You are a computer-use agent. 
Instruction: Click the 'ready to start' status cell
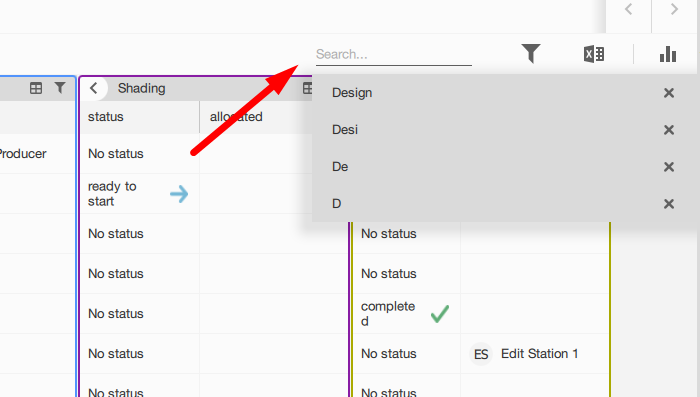point(139,194)
